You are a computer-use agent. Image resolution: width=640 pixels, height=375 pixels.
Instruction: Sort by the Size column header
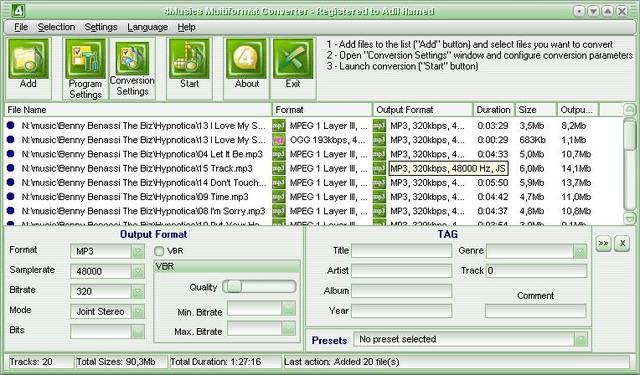click(x=536, y=110)
